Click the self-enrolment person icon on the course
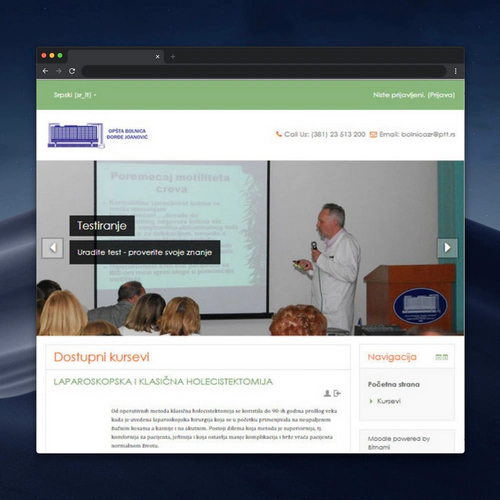The image size is (500, 500). click(x=327, y=393)
